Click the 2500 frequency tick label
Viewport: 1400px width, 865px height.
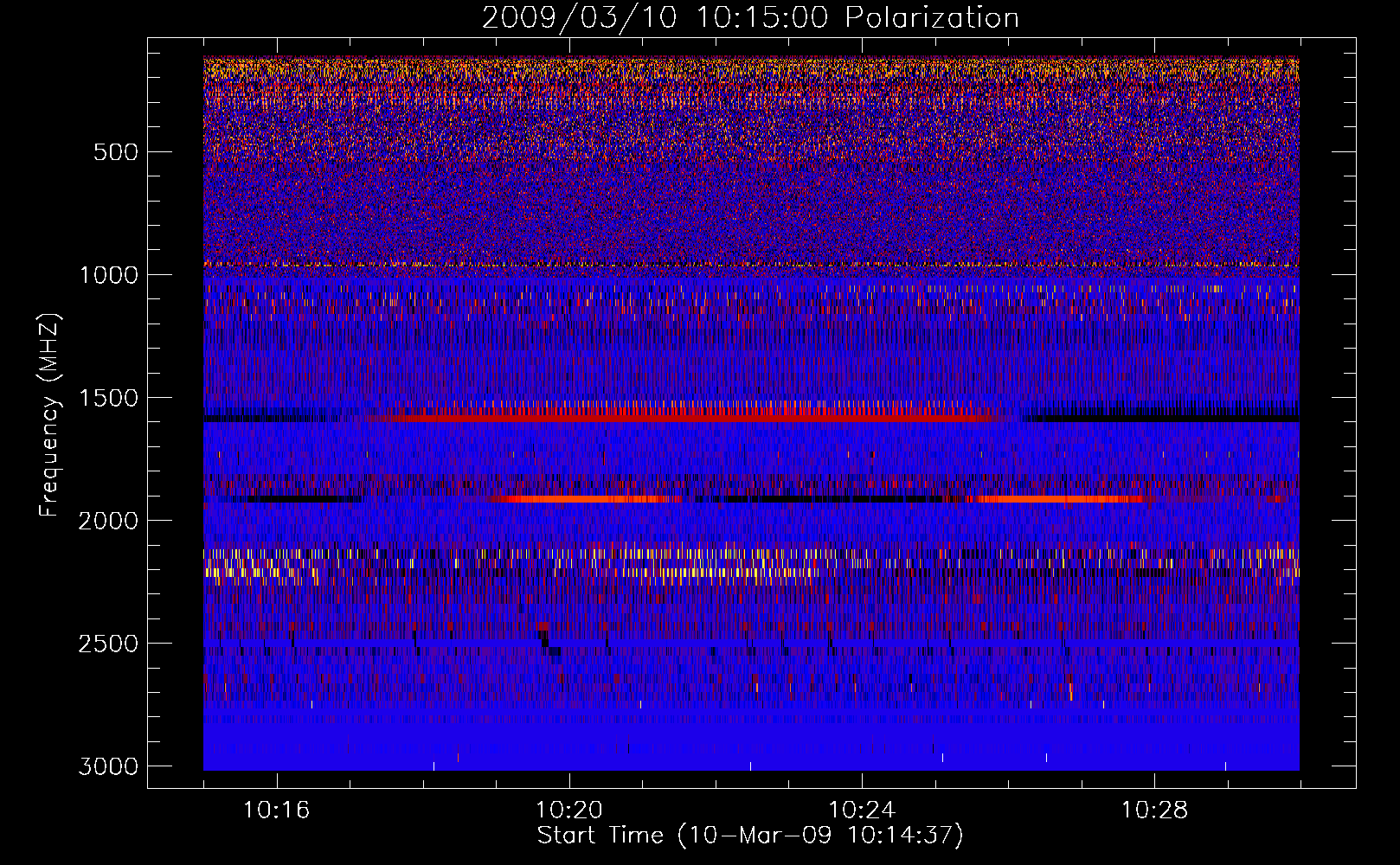point(108,644)
